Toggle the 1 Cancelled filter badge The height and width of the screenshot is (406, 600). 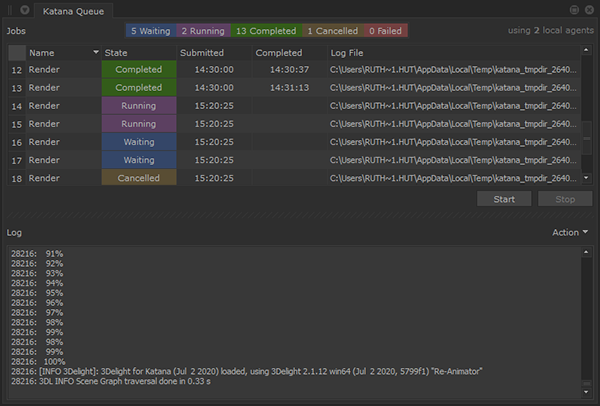(331, 31)
